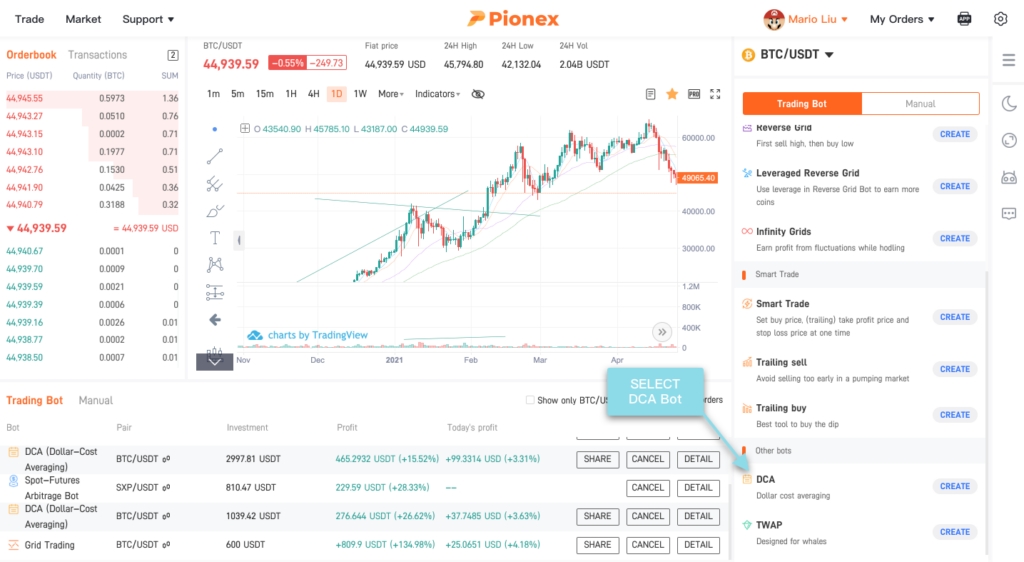Select the trend line drawing tool
Viewport: 1024px width, 562px height.
point(215,156)
